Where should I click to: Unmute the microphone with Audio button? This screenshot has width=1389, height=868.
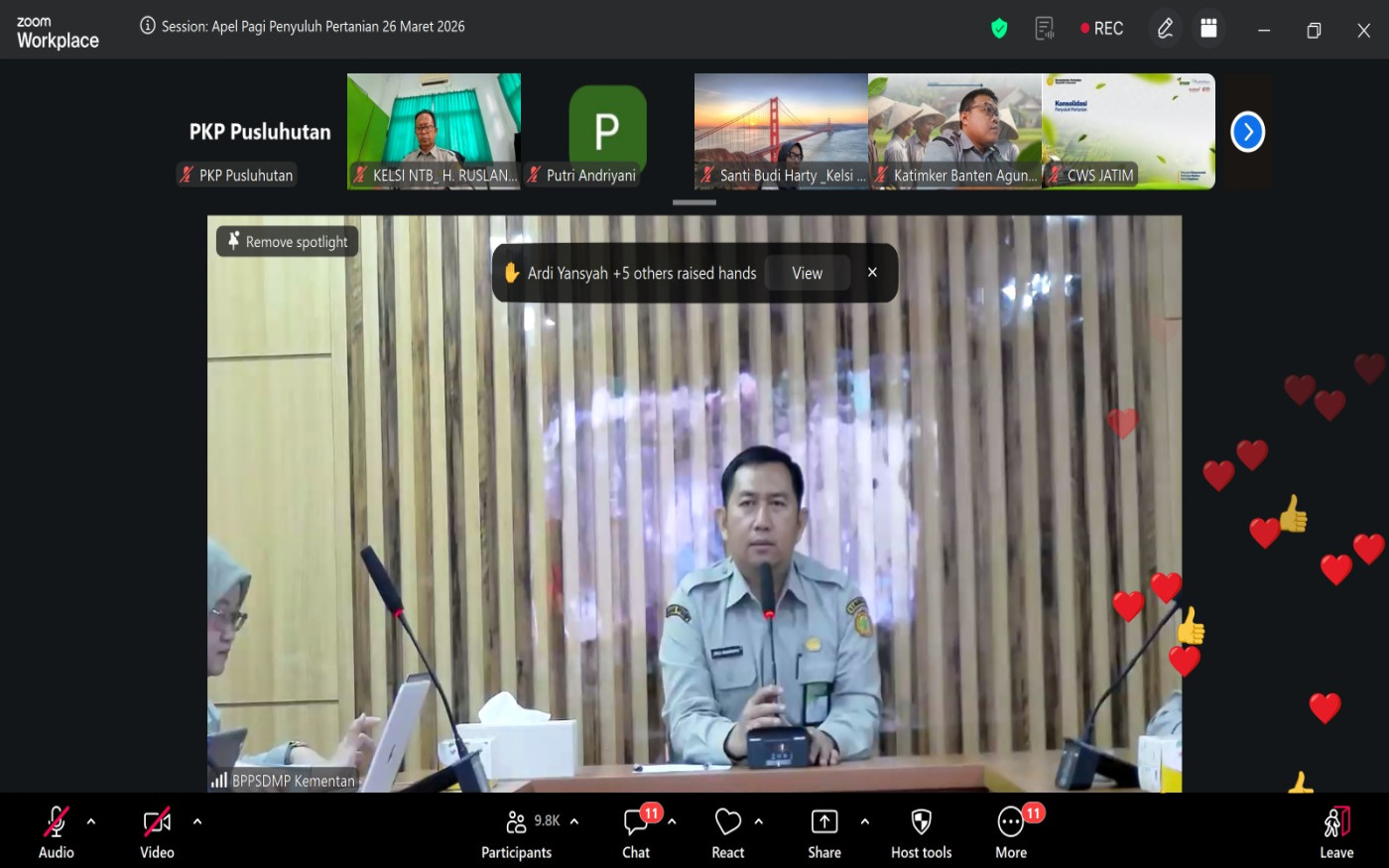point(56,833)
